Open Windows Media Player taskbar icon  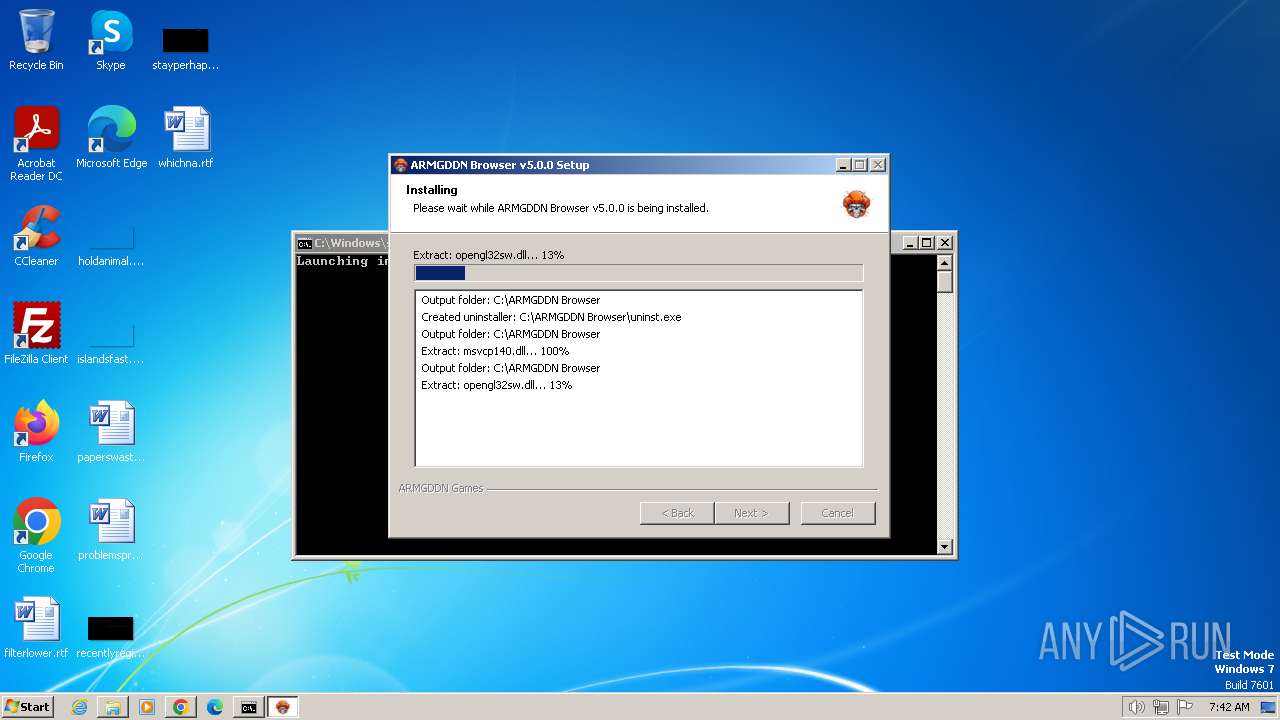(147, 707)
